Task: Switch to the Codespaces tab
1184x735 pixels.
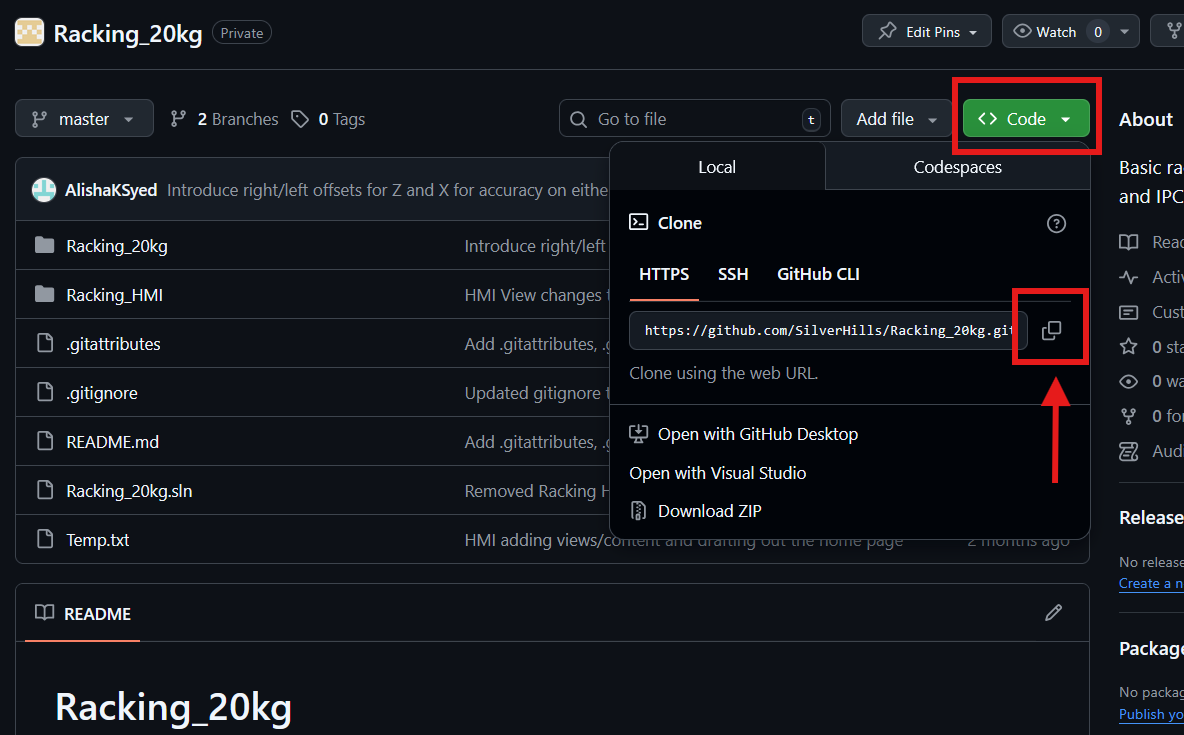Action: tap(957, 167)
